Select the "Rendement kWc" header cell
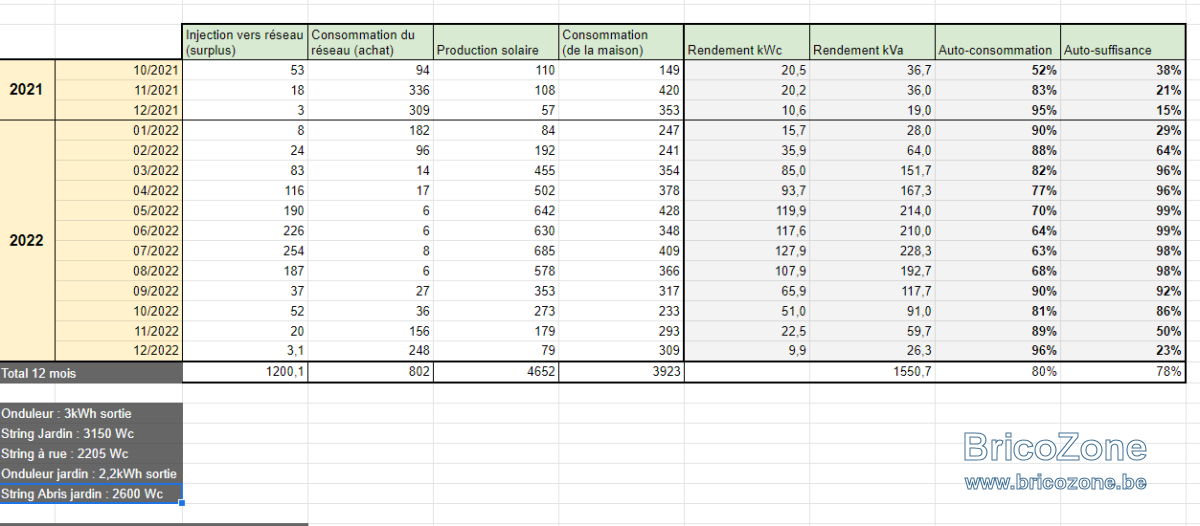 746,42
